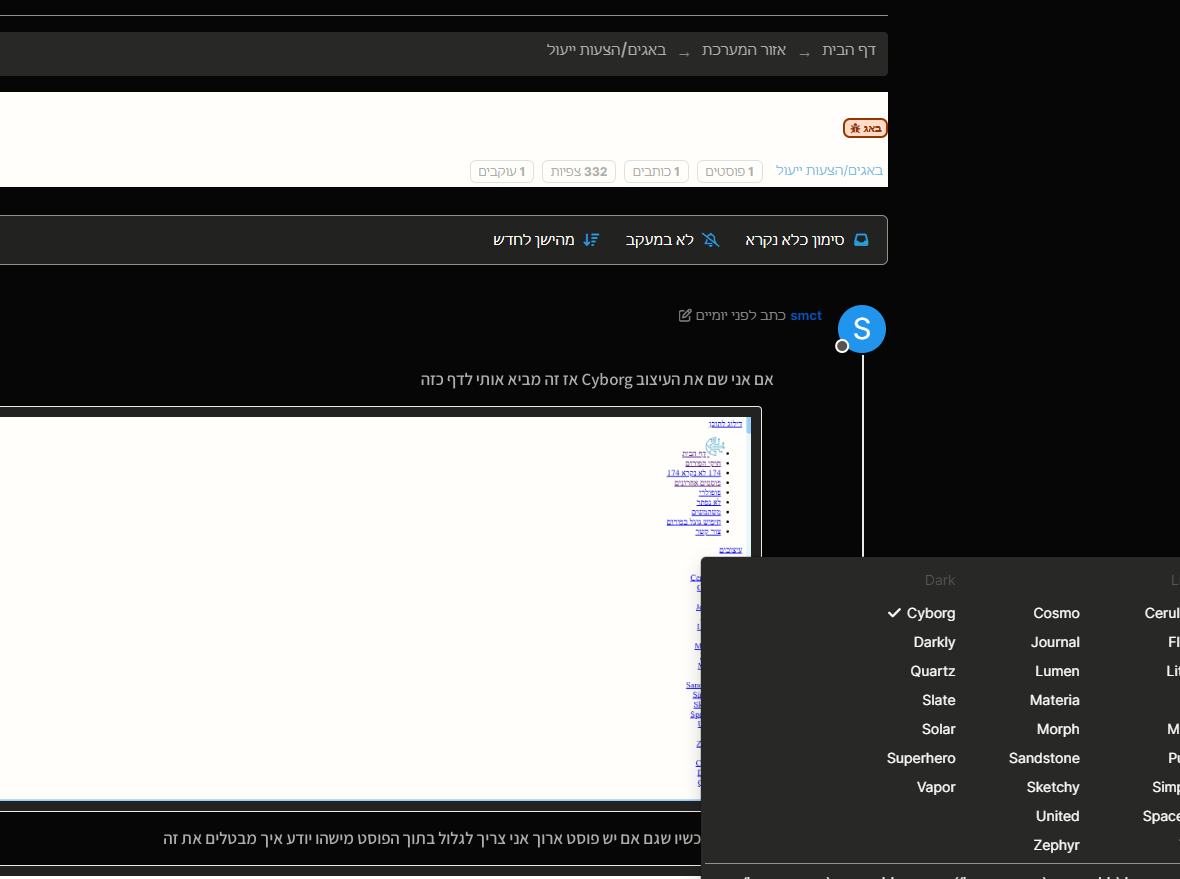Choose the Superhero dark skin
1180x879 pixels.
[921, 758]
